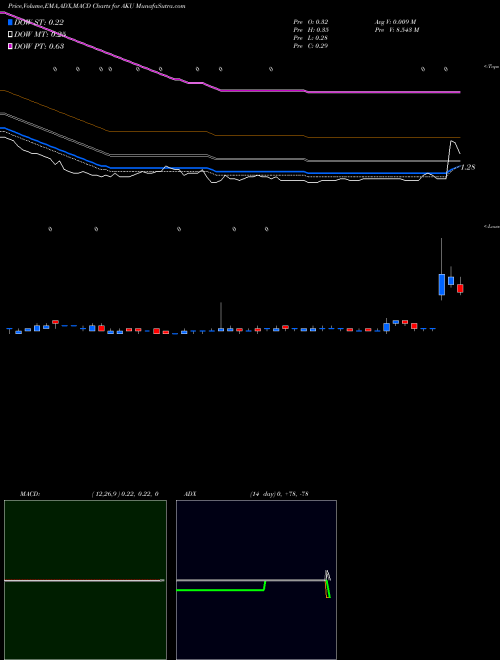Image resolution: width=500 pixels, height=660 pixels.
Task: Click the 'Pre H: 0.35' high value
Action: [x=311, y=29]
